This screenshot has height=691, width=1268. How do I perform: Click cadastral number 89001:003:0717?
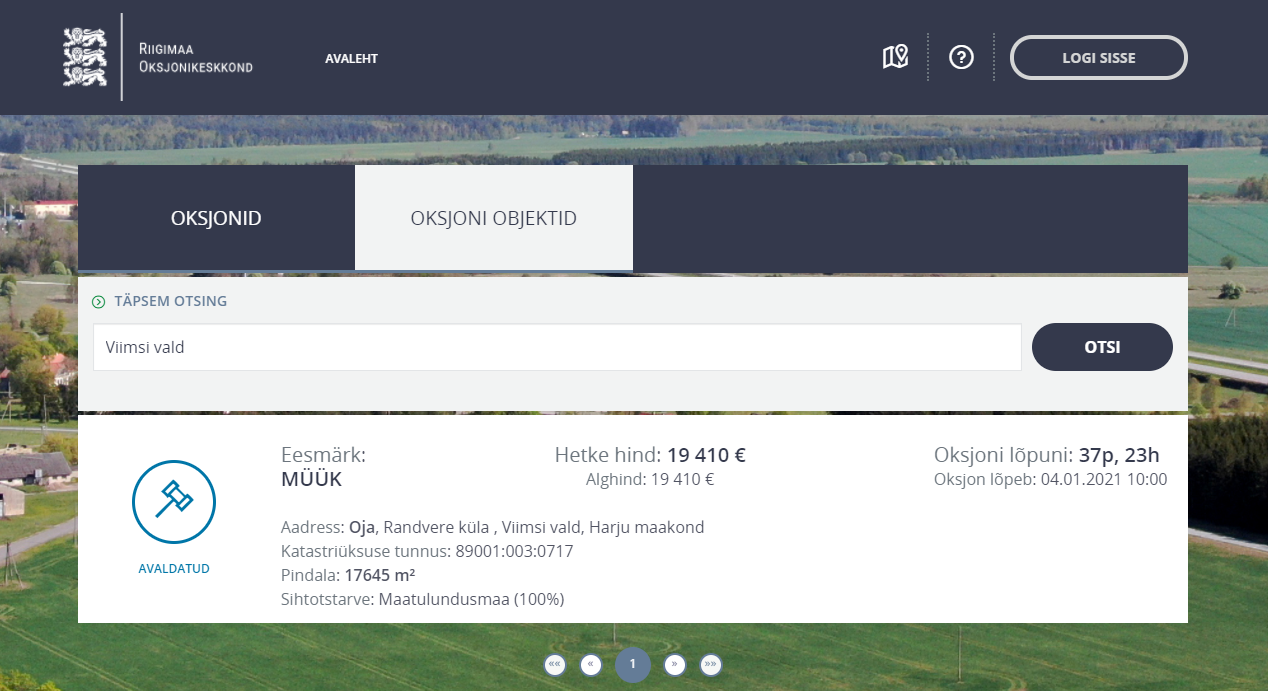tap(514, 551)
